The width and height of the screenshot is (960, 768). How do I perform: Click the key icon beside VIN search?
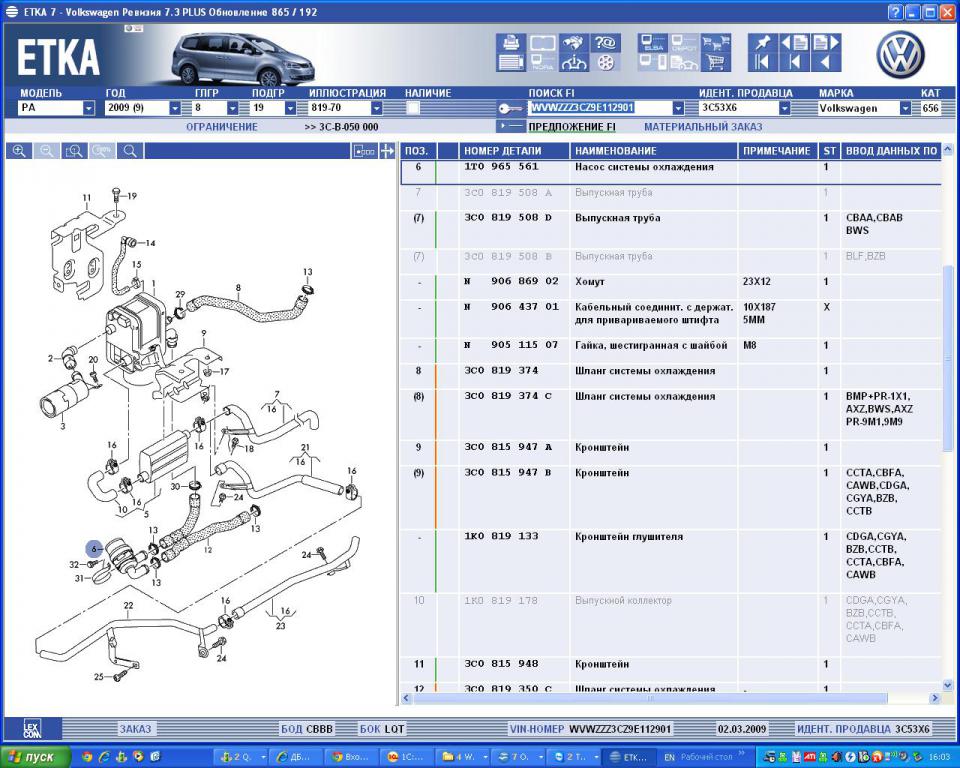(x=509, y=108)
